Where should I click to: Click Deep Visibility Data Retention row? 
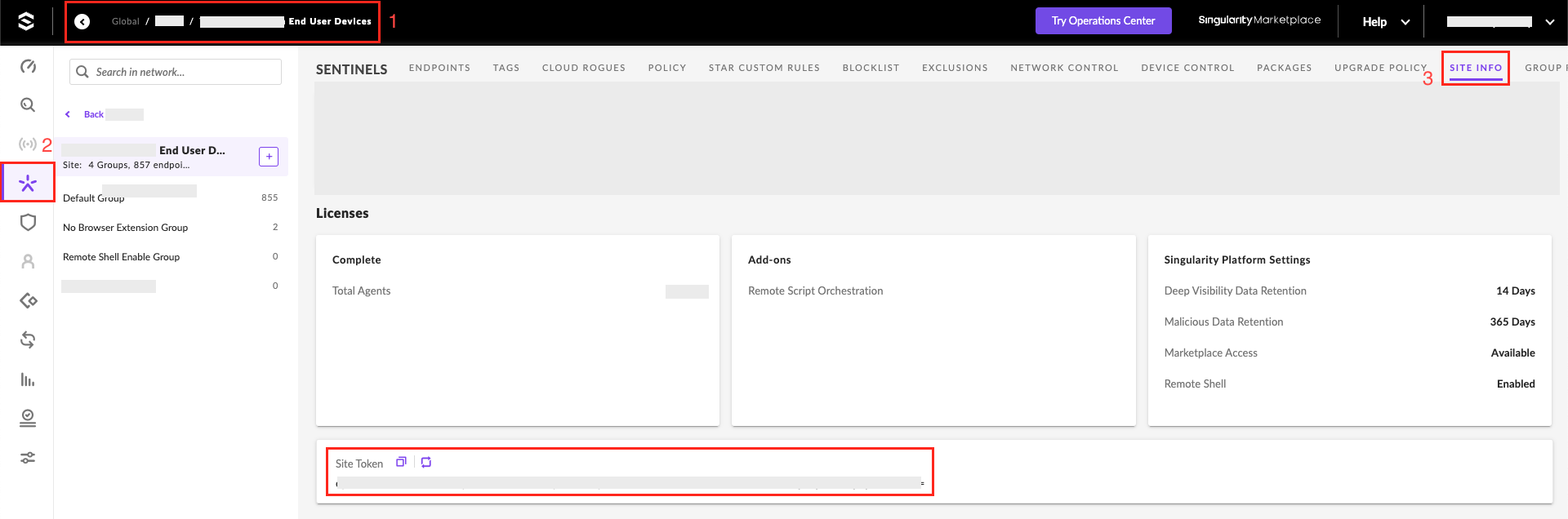click(1349, 291)
